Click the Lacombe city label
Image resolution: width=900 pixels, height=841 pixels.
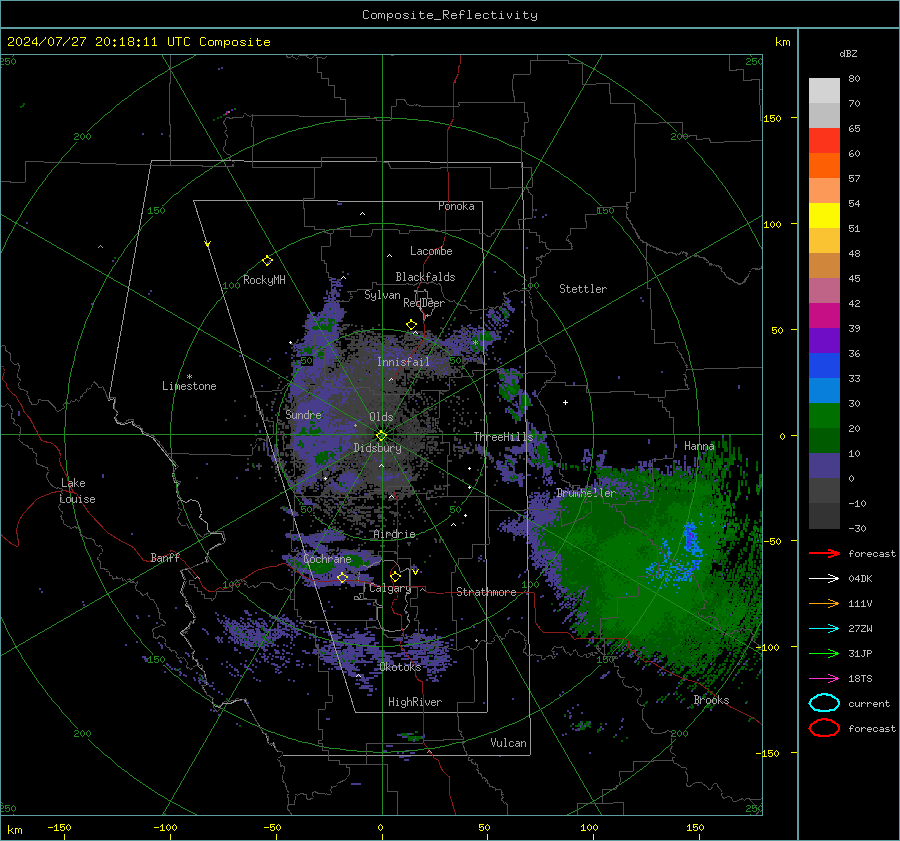point(431,251)
